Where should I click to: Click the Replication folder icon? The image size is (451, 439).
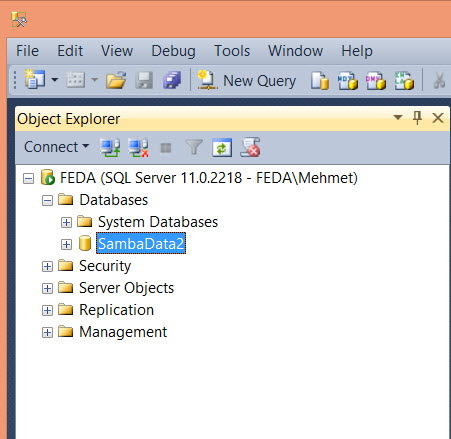click(65, 309)
